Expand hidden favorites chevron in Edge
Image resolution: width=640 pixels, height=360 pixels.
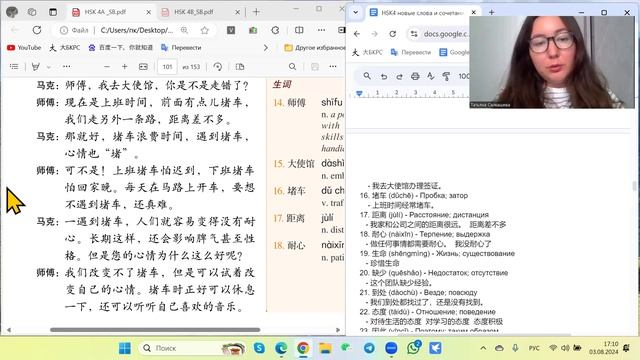(x=266, y=48)
